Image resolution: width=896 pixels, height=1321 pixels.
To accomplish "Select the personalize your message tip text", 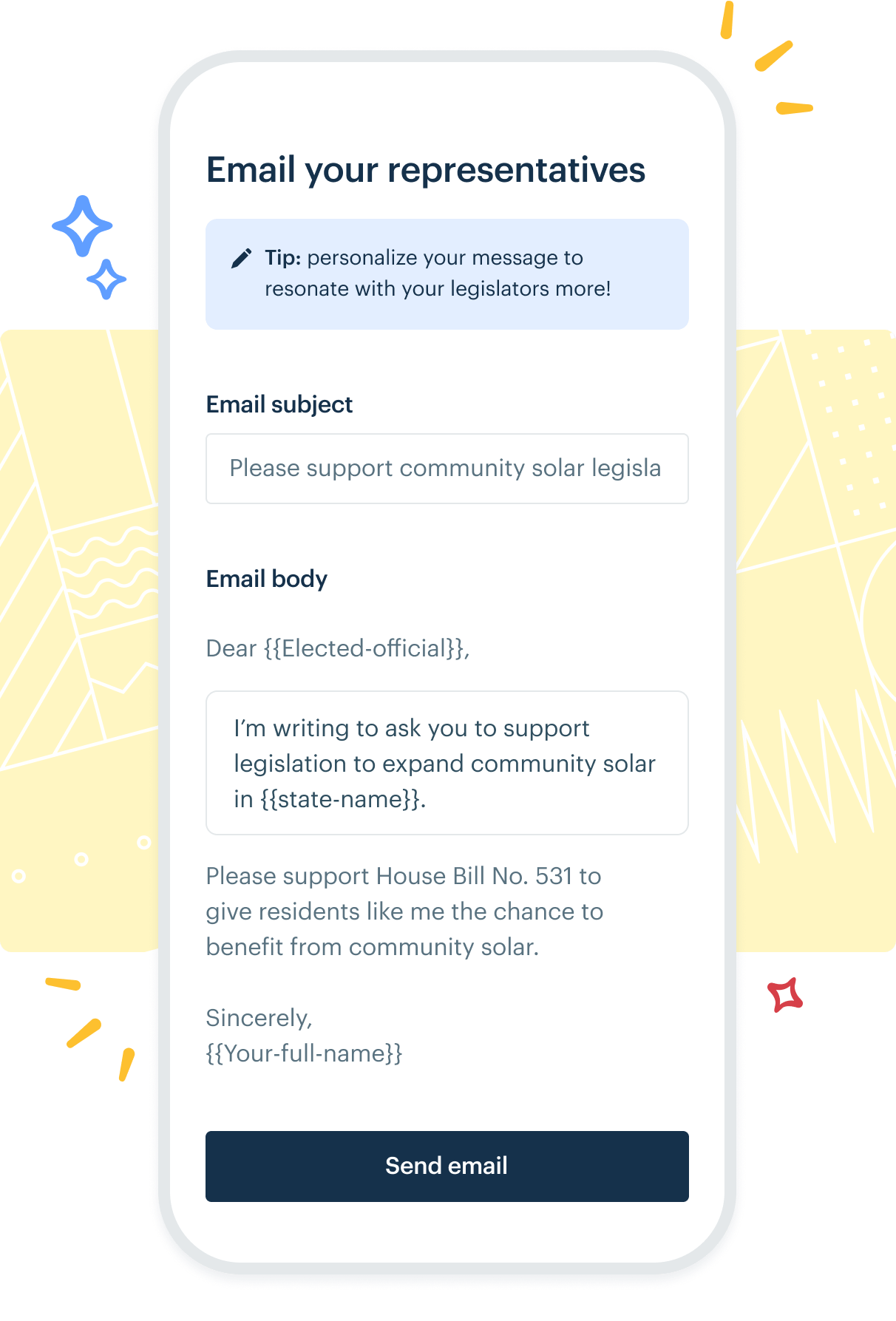I will coord(438,273).
